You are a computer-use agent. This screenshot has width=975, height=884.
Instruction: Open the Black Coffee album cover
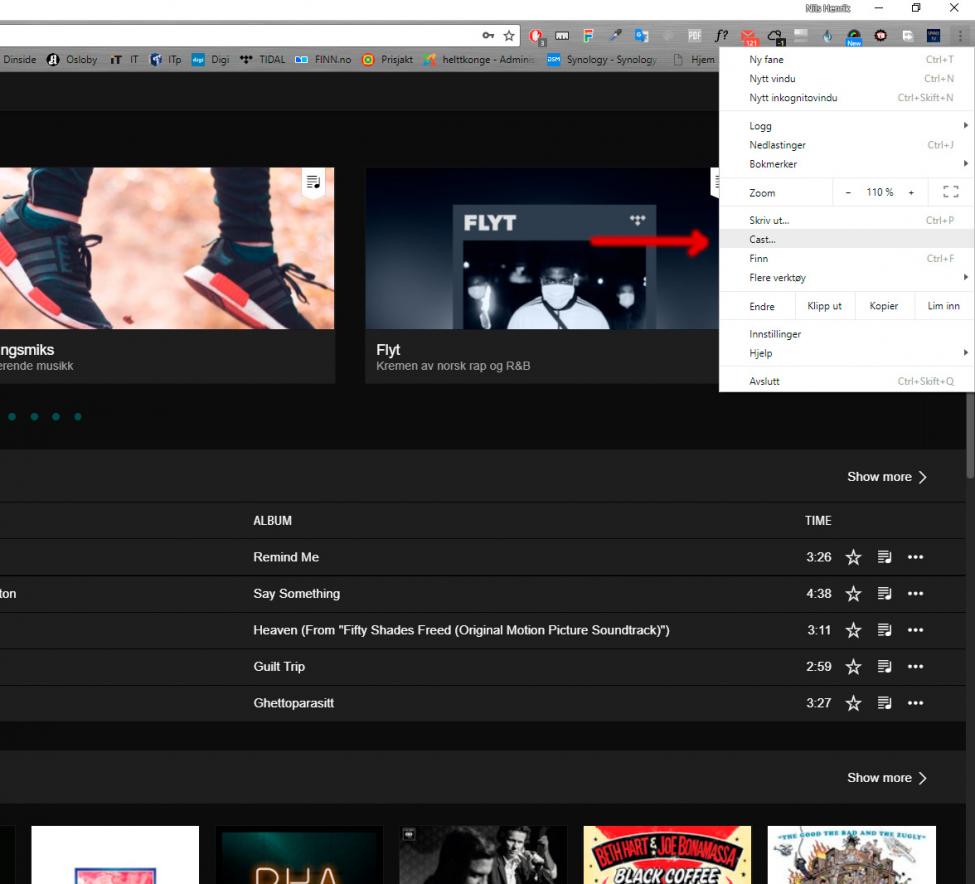point(667,855)
